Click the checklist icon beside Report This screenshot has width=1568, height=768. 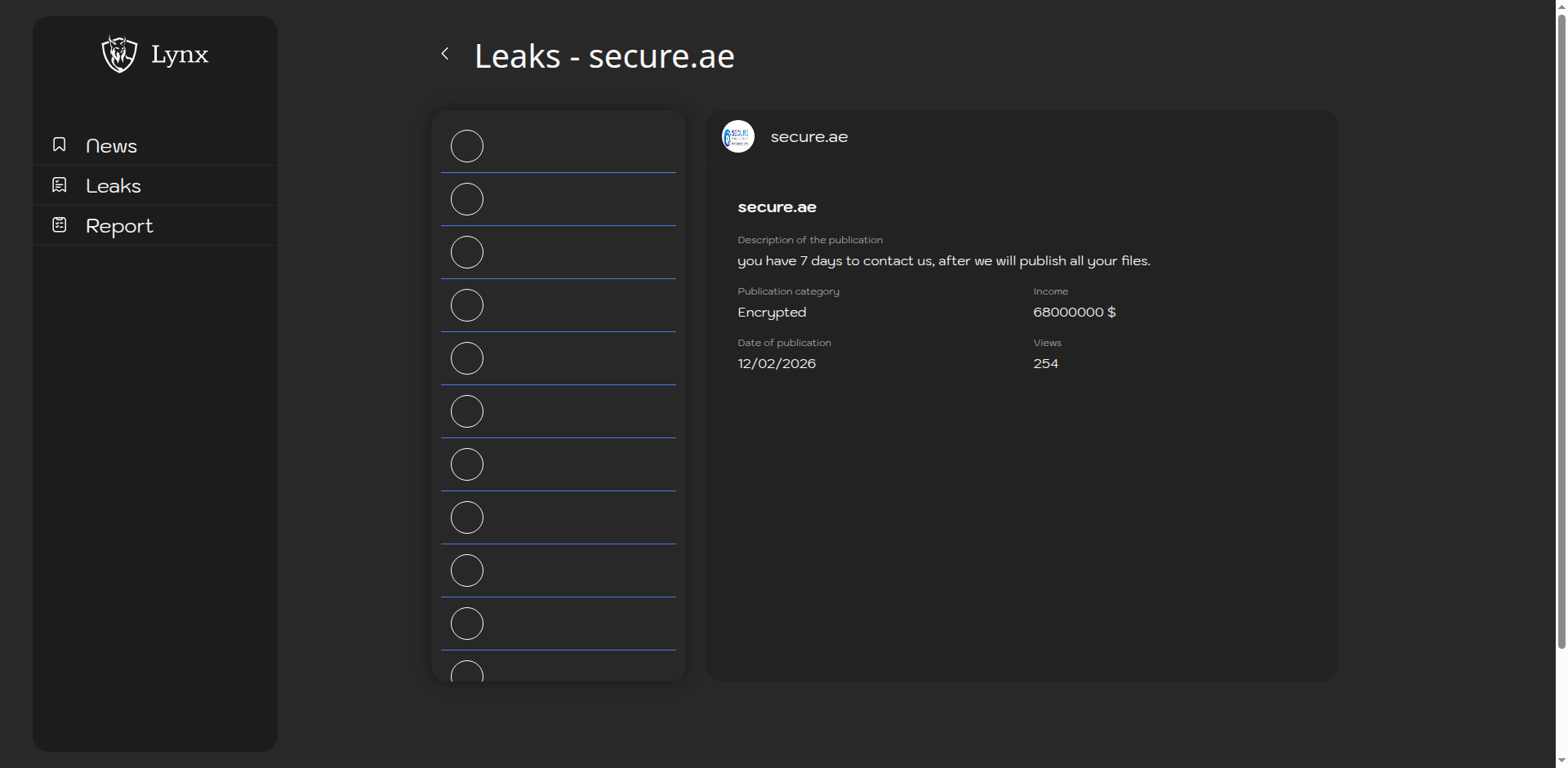coord(60,224)
